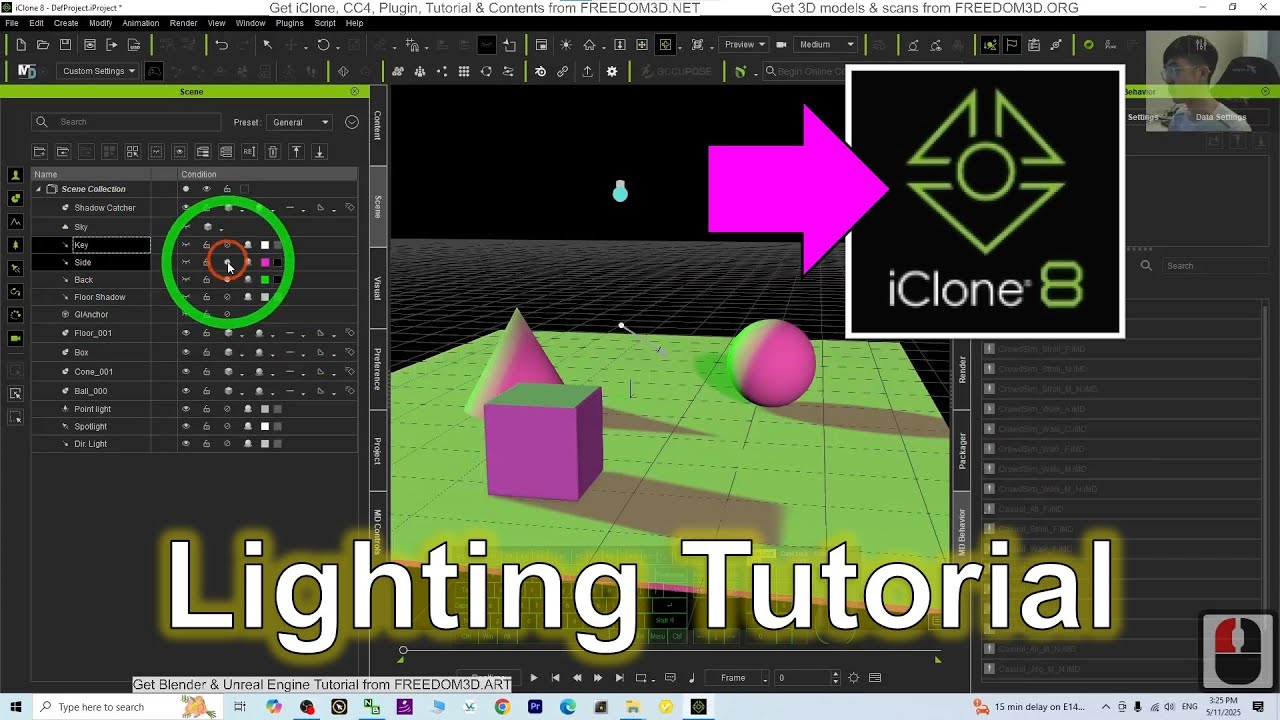This screenshot has height=720, width=1280.
Task: Click the Next Frame timeline button
Action: [x=598, y=678]
